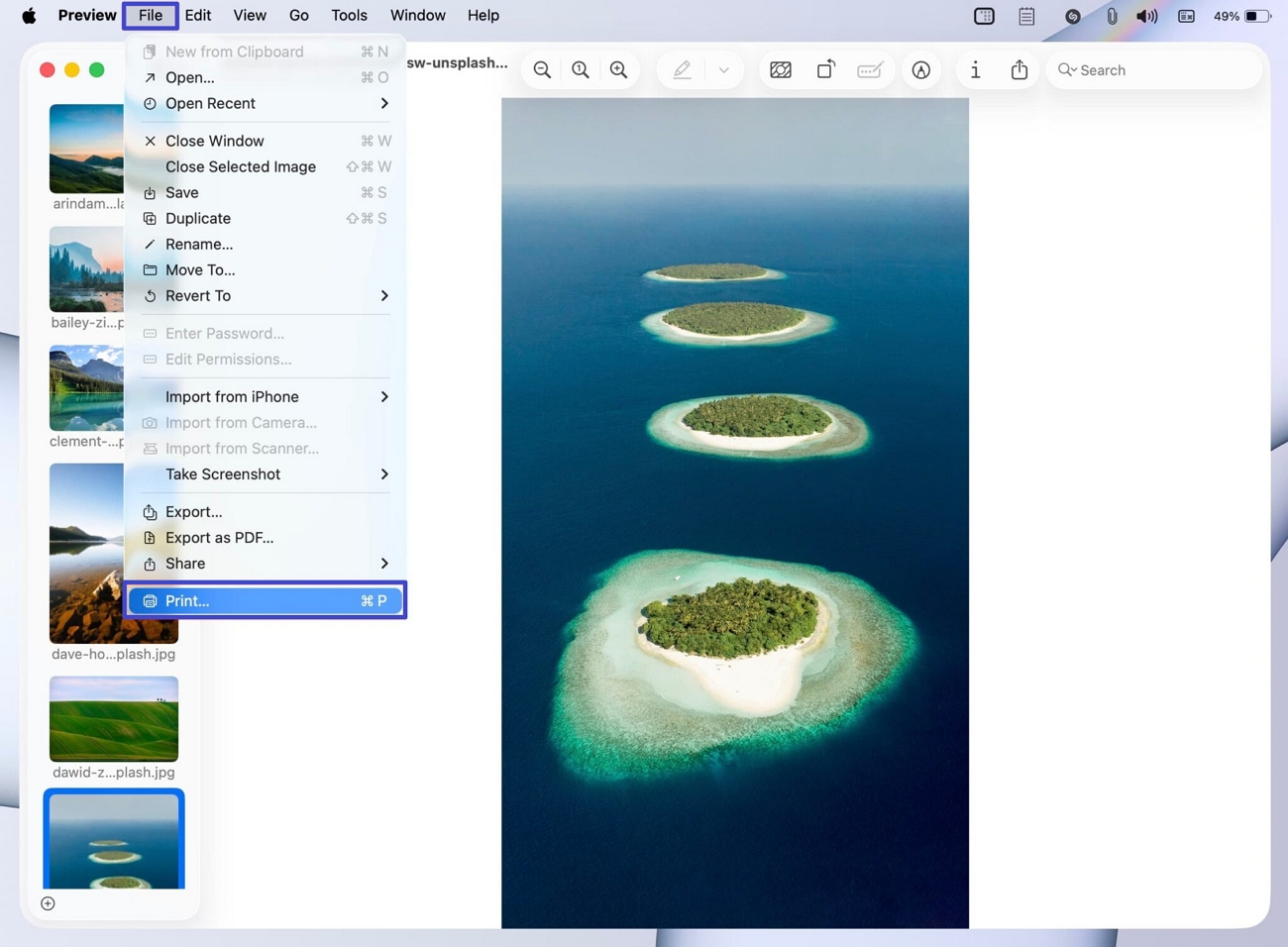Choose Save from the File menu
The height and width of the screenshot is (947, 1288).
(x=266, y=192)
